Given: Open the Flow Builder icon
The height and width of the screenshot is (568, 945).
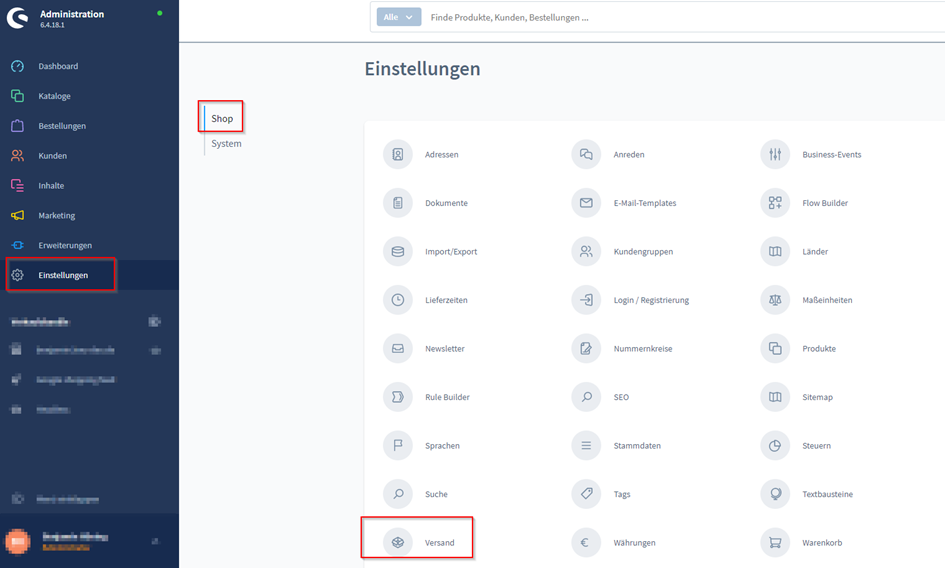Looking at the screenshot, I should pyautogui.click(x=775, y=203).
